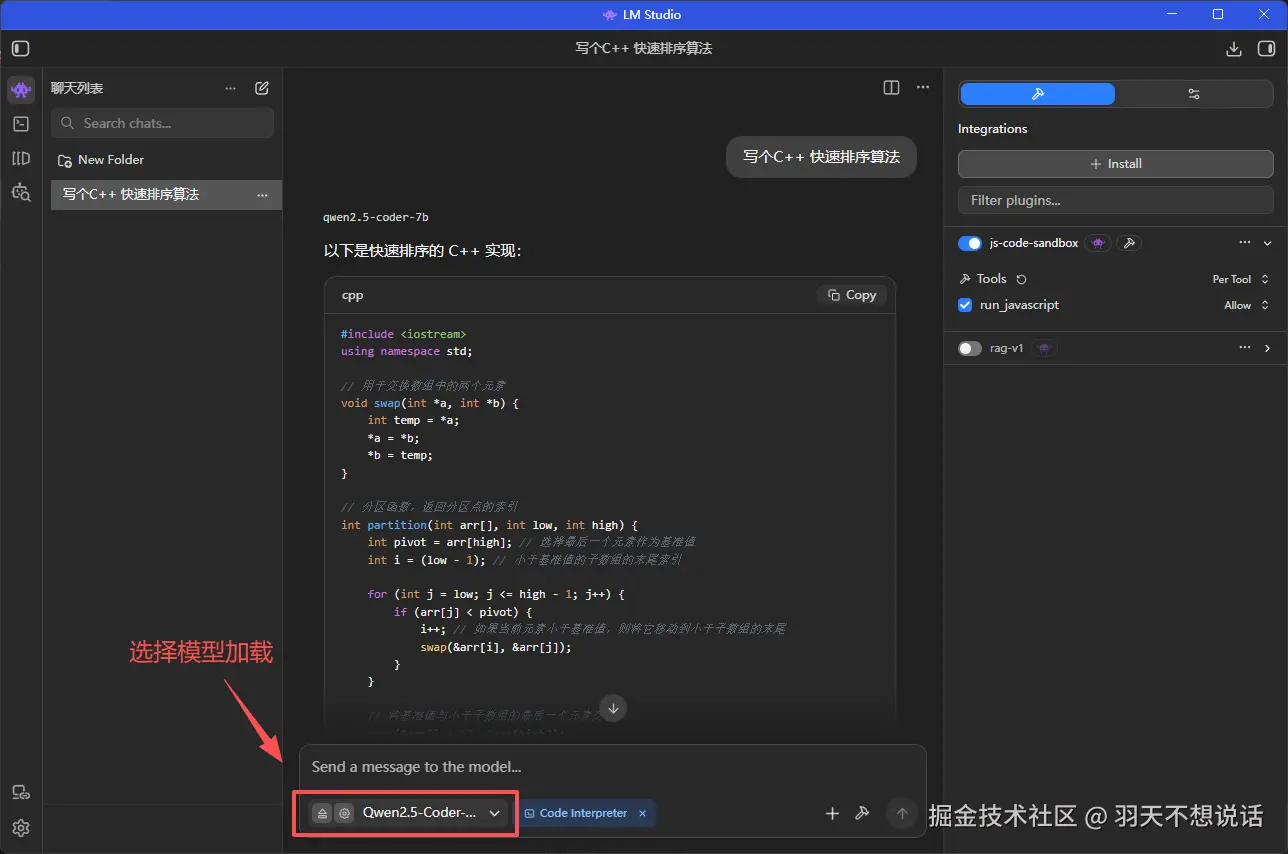The height and width of the screenshot is (854, 1288).
Task: Add attachment with the plus icon
Action: [832, 813]
